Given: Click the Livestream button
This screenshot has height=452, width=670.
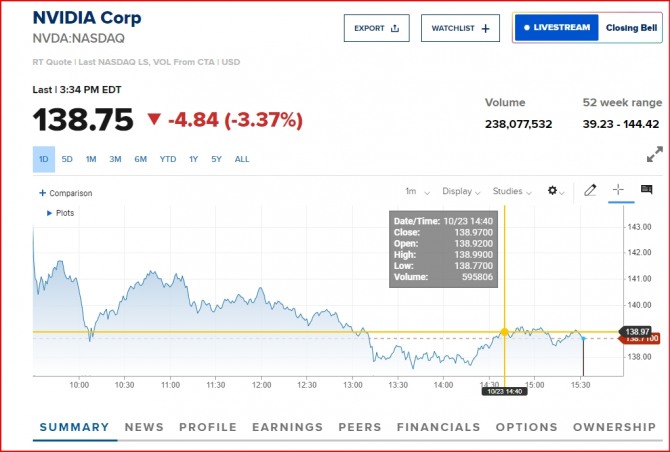Looking at the screenshot, I should click(557, 28).
